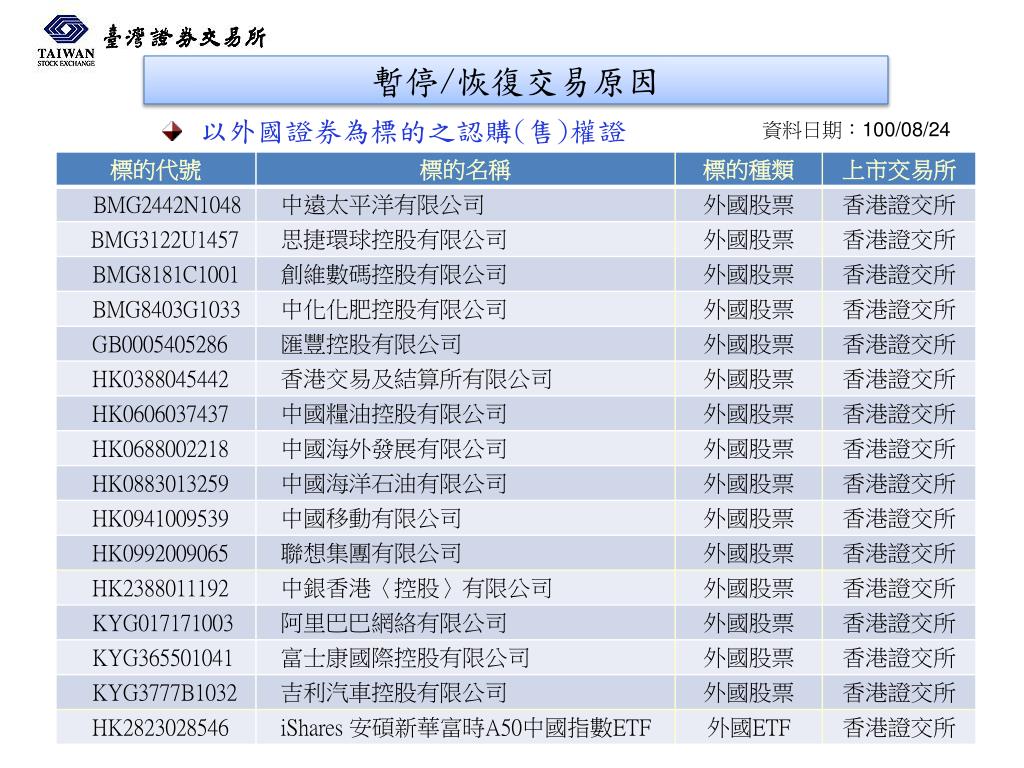Viewport: 1024px width, 768px height.
Task: Click the date value 100/08/24
Action: click(x=906, y=129)
